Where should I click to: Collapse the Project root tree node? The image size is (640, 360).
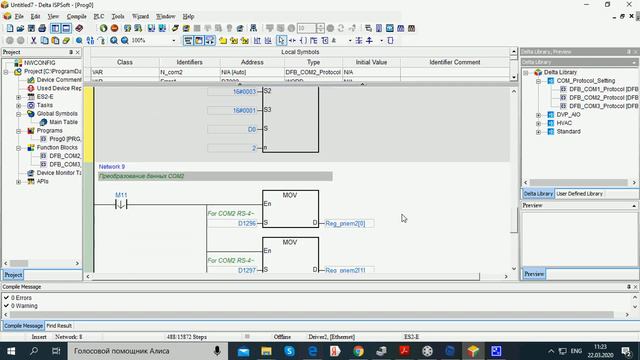(x=6, y=72)
